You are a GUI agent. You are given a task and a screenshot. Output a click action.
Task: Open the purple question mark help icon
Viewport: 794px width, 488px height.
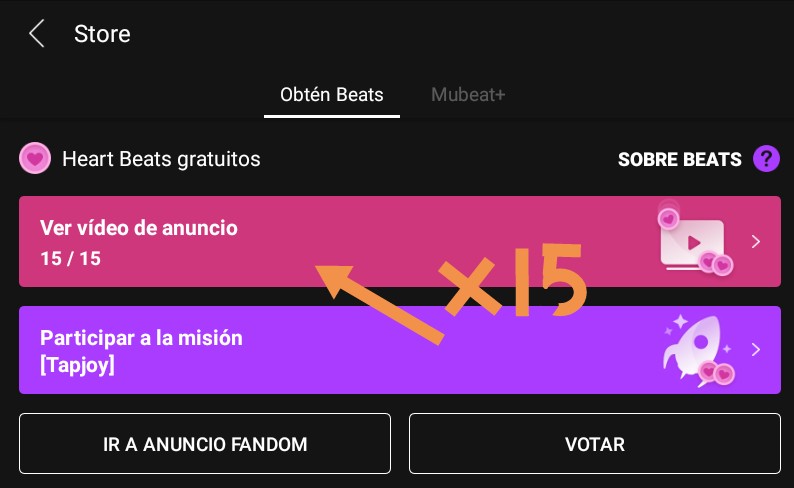[766, 159]
